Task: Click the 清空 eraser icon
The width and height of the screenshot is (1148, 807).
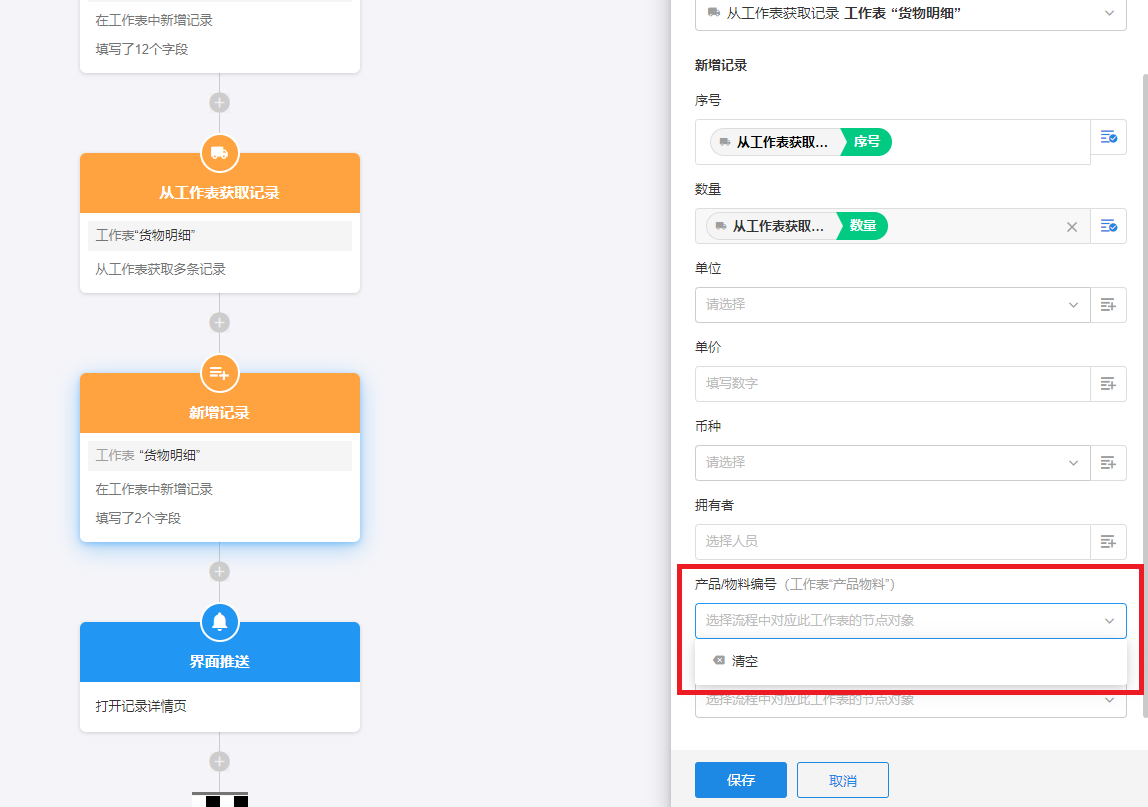Action: pyautogui.click(x=719, y=661)
